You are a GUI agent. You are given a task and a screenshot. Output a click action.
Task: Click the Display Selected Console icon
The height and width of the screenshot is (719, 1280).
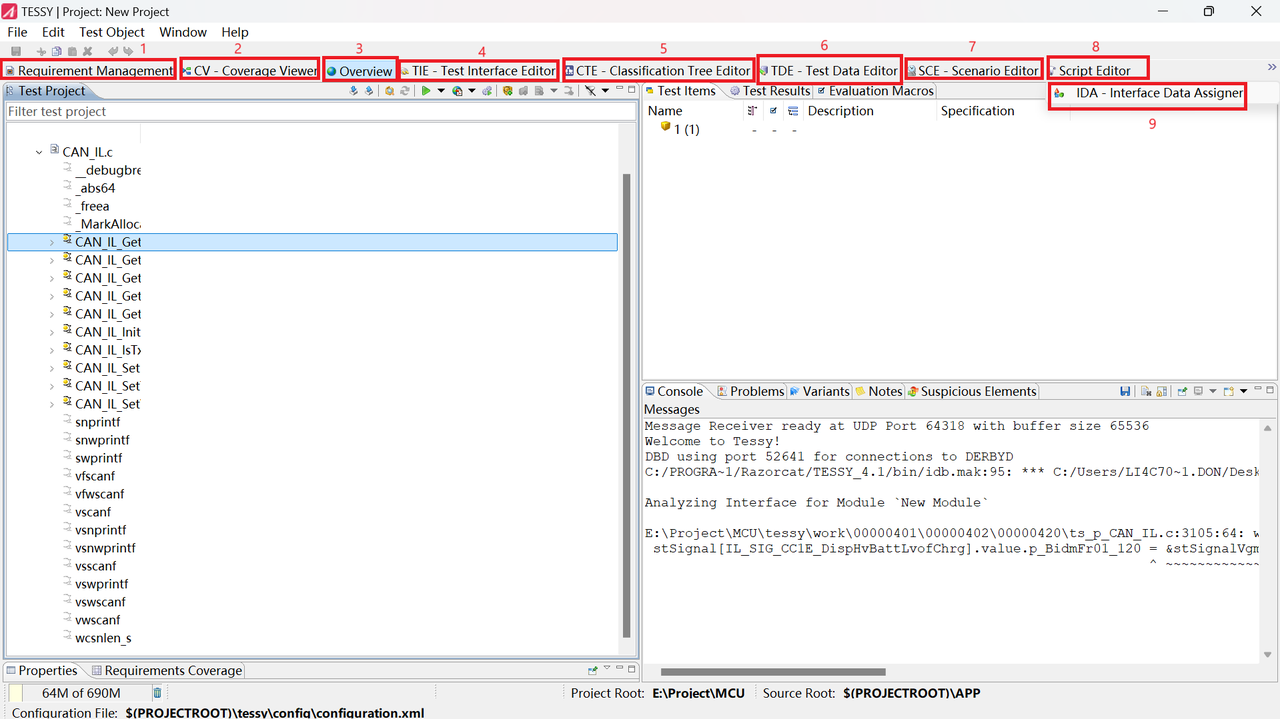pyautogui.click(x=1198, y=391)
